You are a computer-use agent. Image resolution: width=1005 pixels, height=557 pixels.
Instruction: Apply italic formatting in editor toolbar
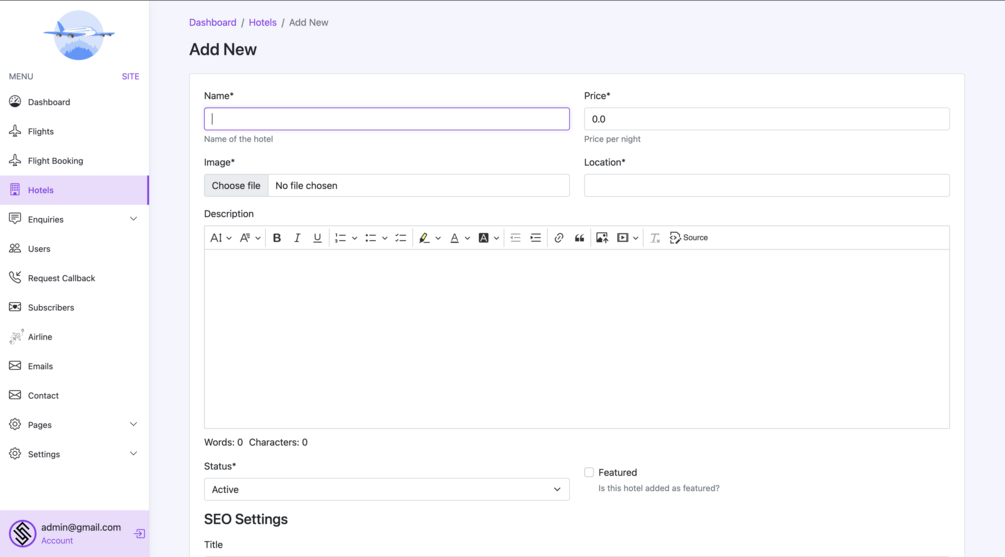click(x=297, y=238)
